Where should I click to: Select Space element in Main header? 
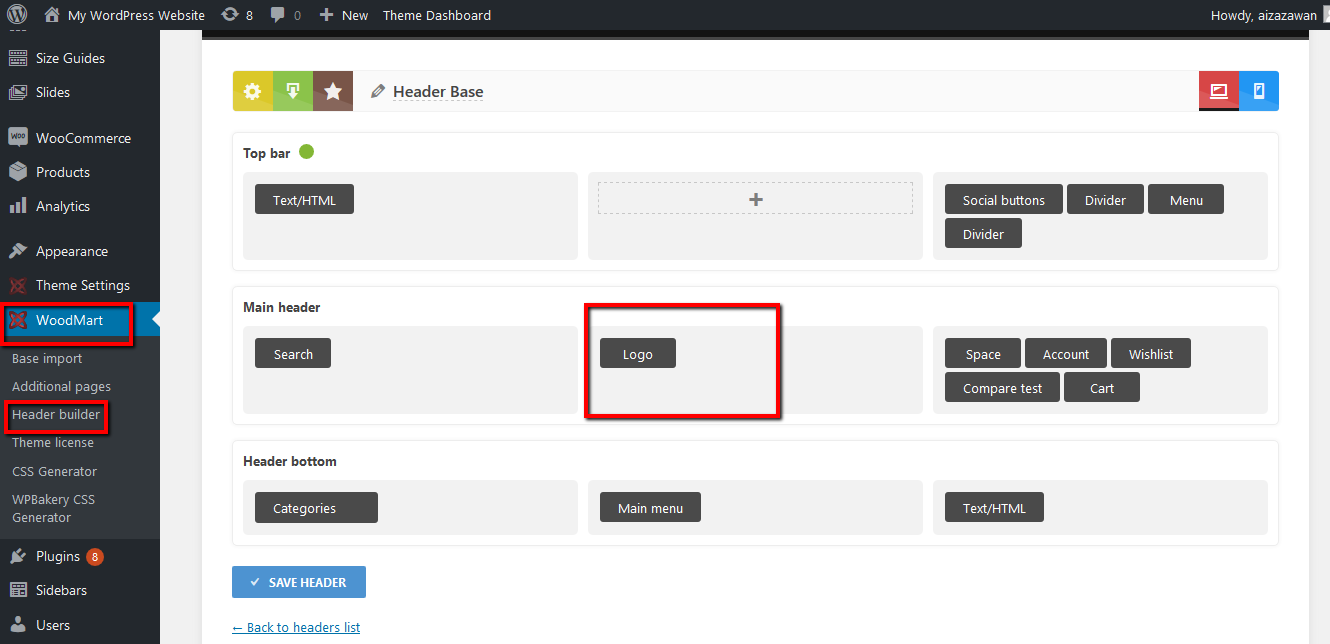[x=983, y=354]
